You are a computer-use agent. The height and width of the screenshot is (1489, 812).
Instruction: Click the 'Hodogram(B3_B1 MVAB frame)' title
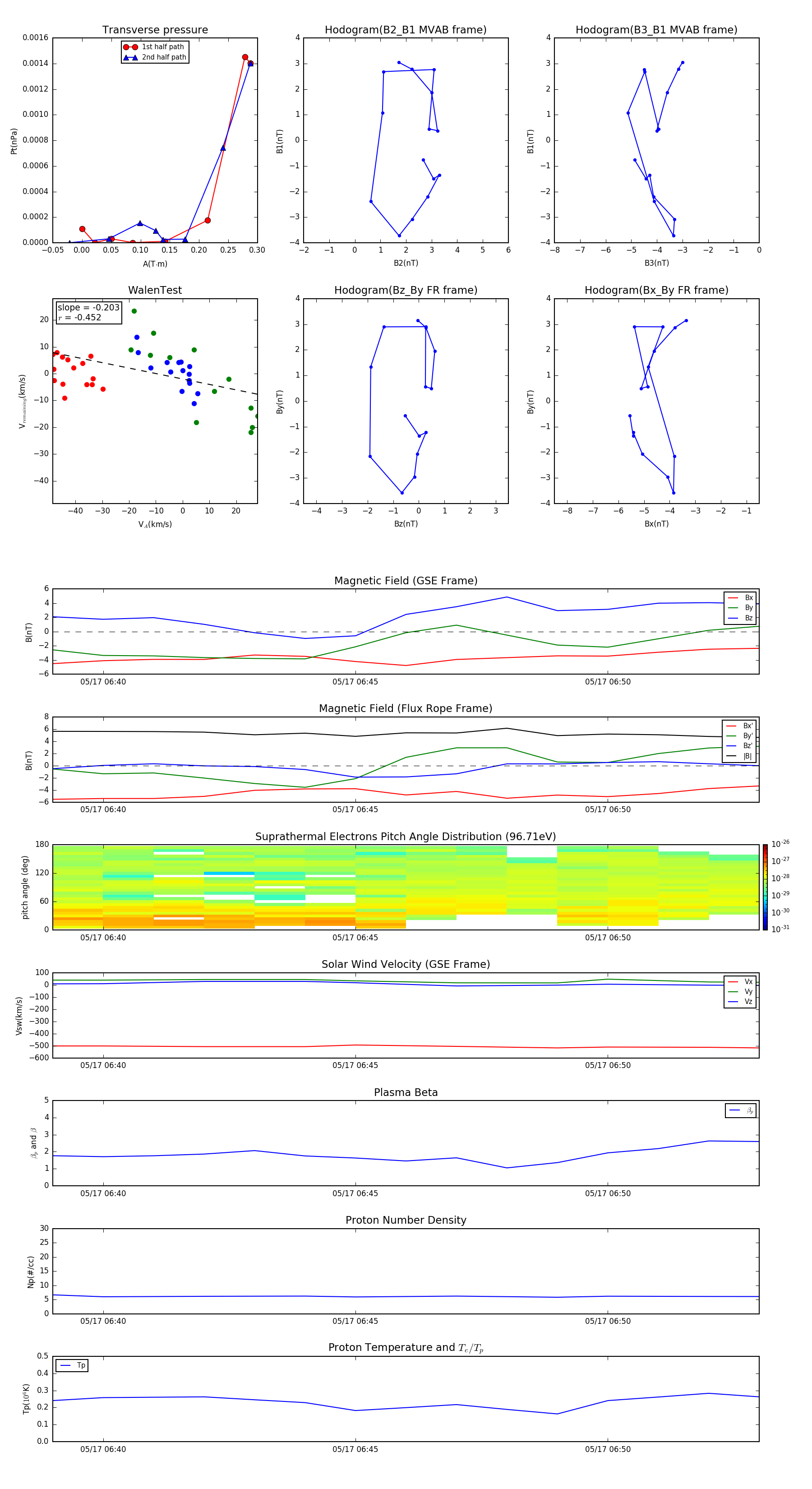point(656,30)
